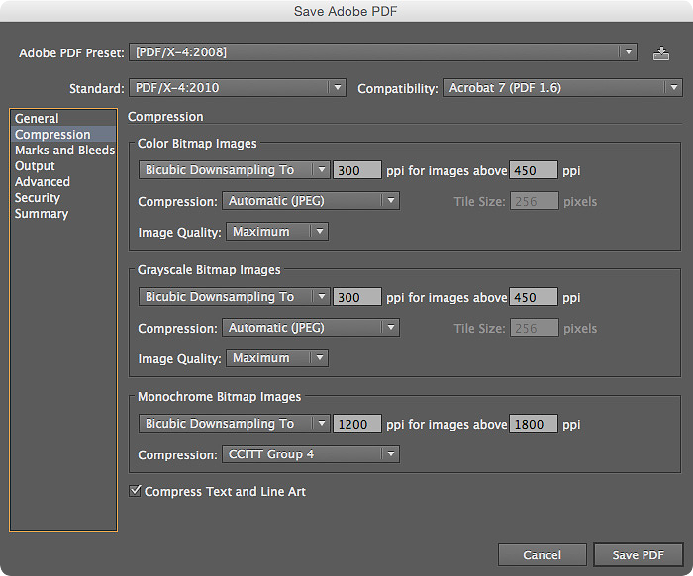Click the Save PDF button
Viewport: 693px width, 576px height.
pyautogui.click(x=638, y=555)
